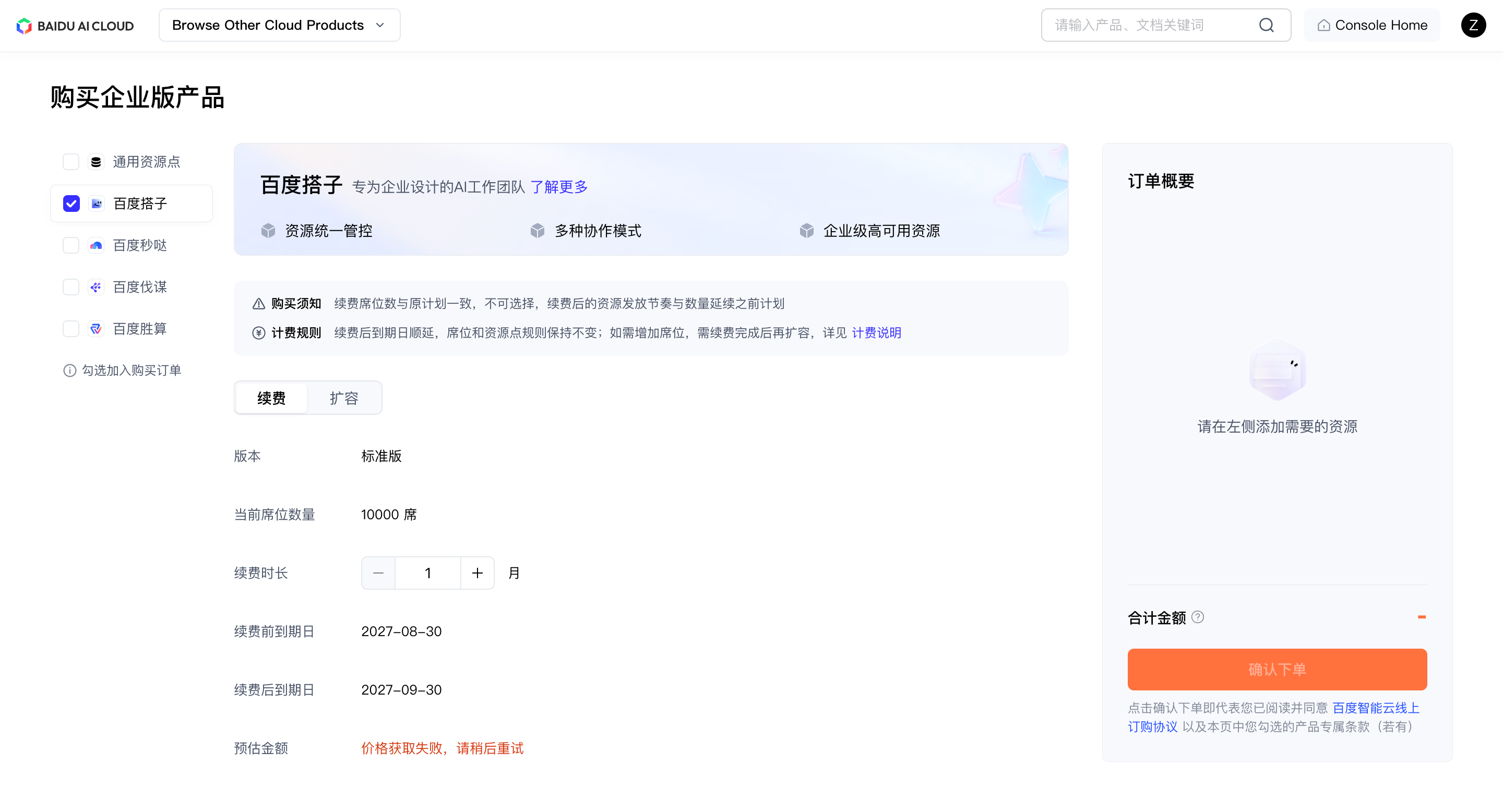Check the 通用资源点 checkbox
Viewport: 1503px width, 812px height.
71,162
